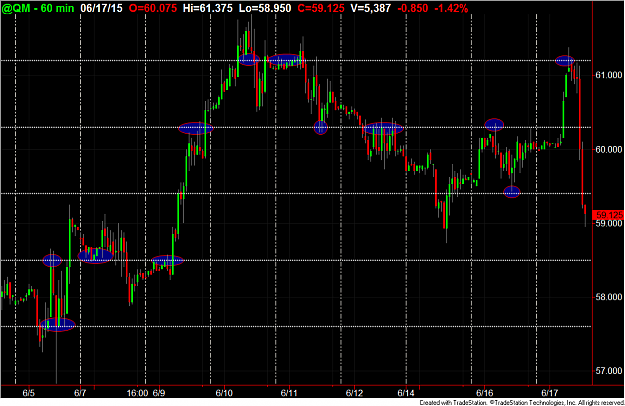This screenshot has height=406, width=625.
Task: Click the 60.000 price axis label
Action: 609,149
